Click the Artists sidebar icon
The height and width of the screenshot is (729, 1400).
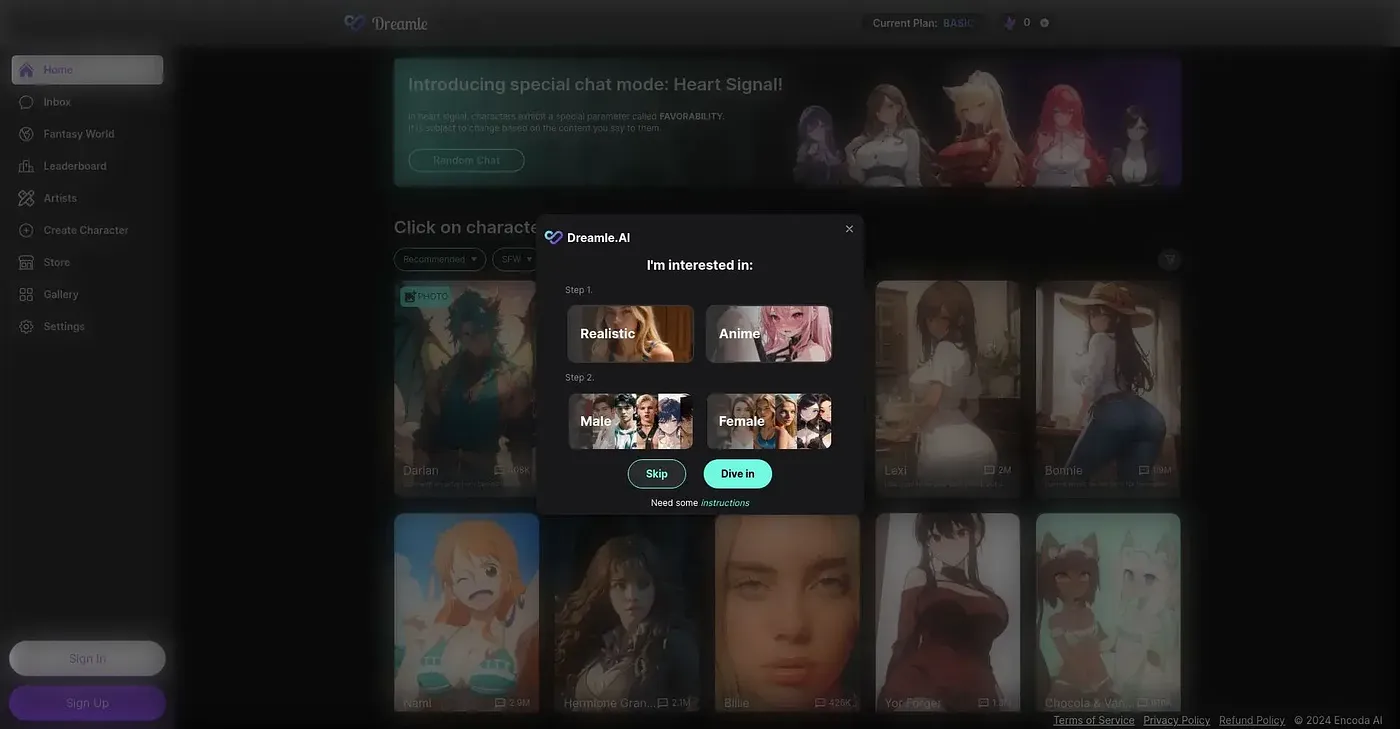click(26, 198)
